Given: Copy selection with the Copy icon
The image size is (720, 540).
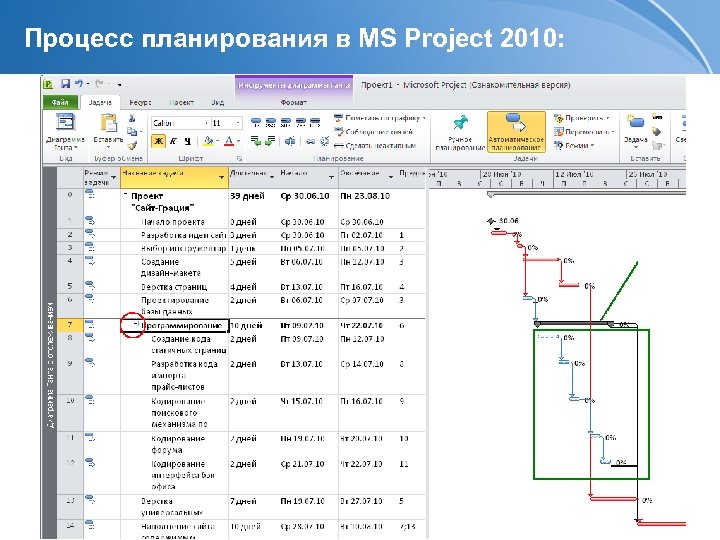Looking at the screenshot, I should pos(132,132).
